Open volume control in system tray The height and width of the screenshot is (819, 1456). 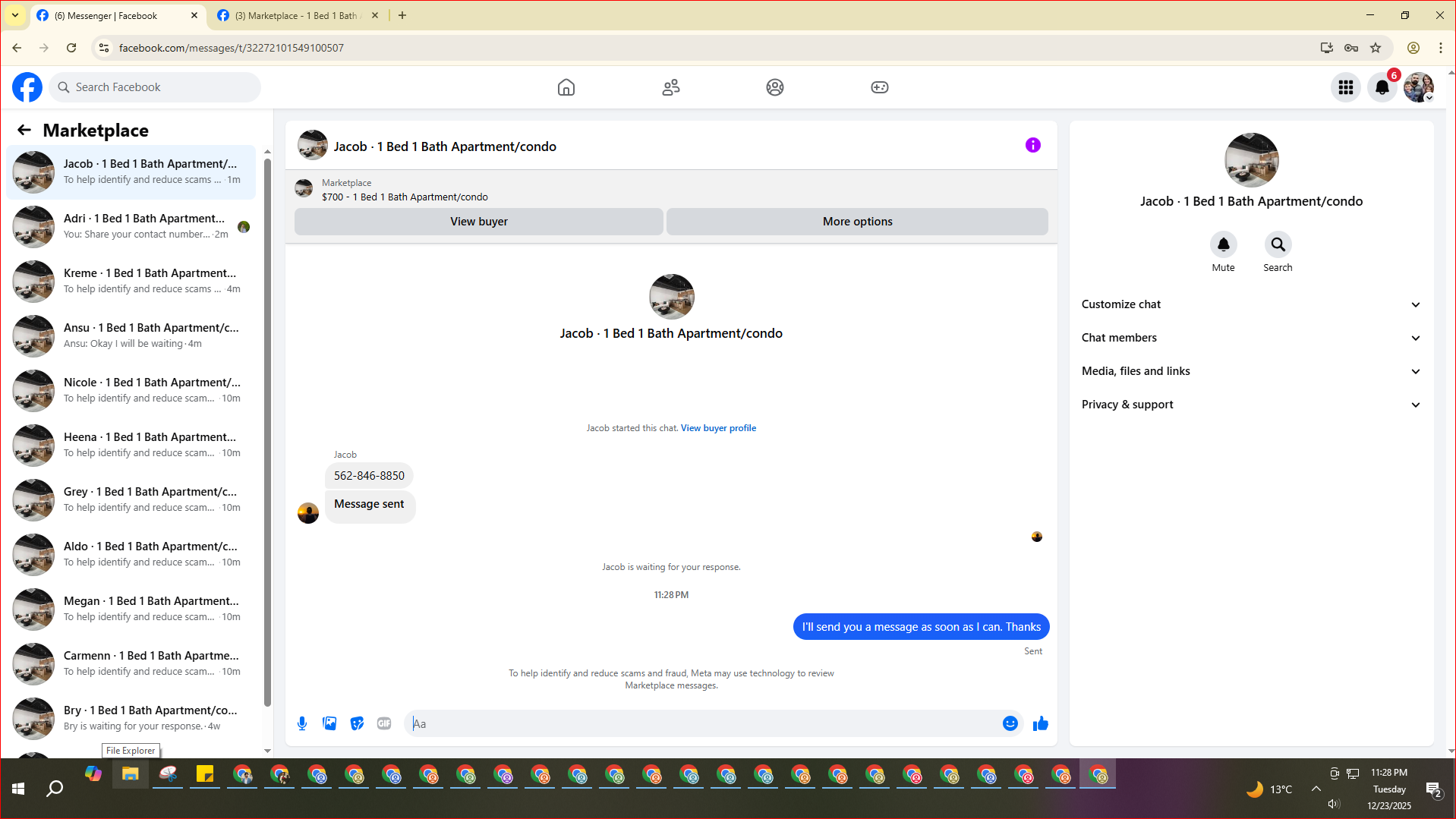pyautogui.click(x=1334, y=804)
